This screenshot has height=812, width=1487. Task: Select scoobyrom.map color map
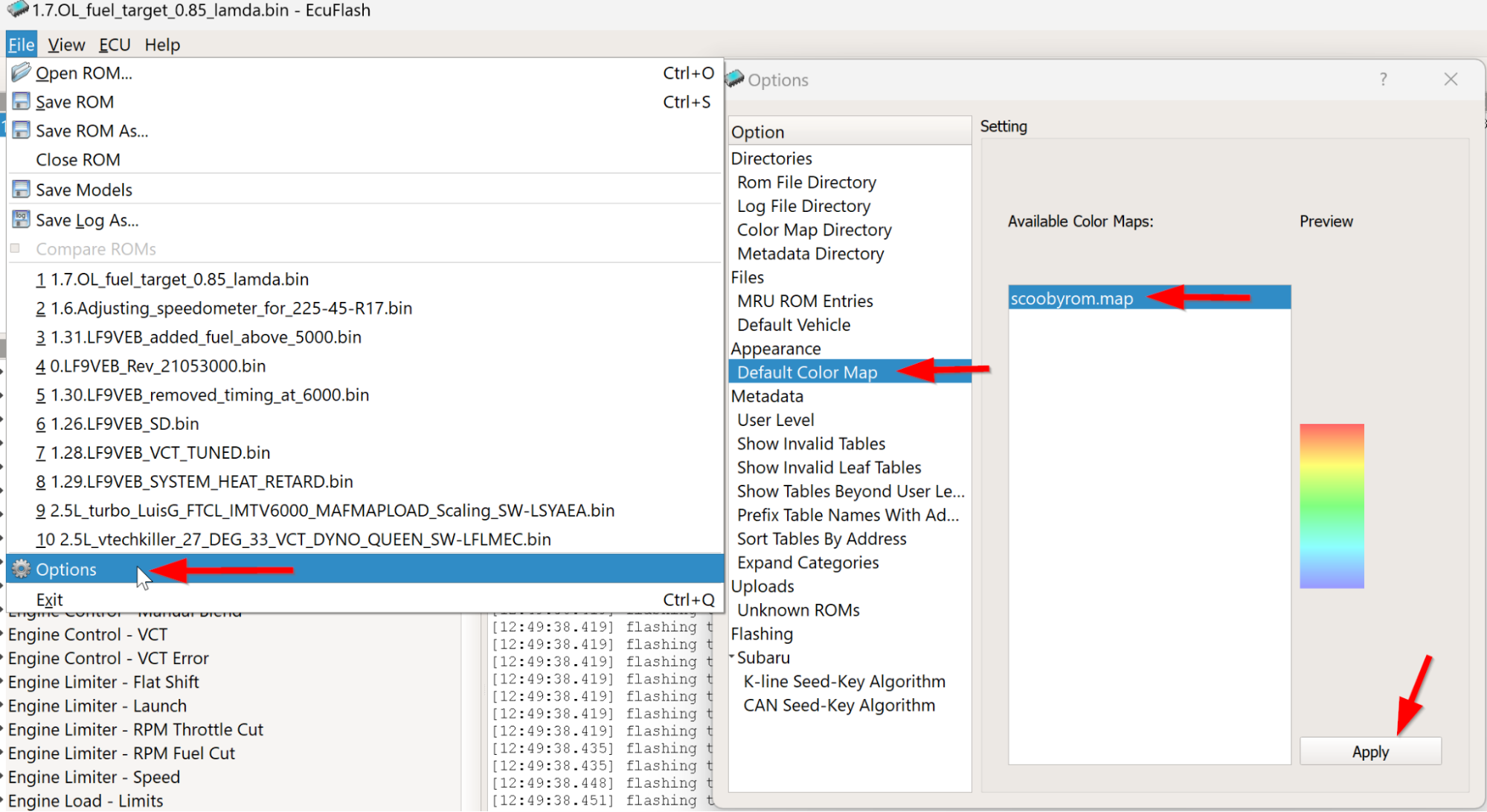(1149, 298)
